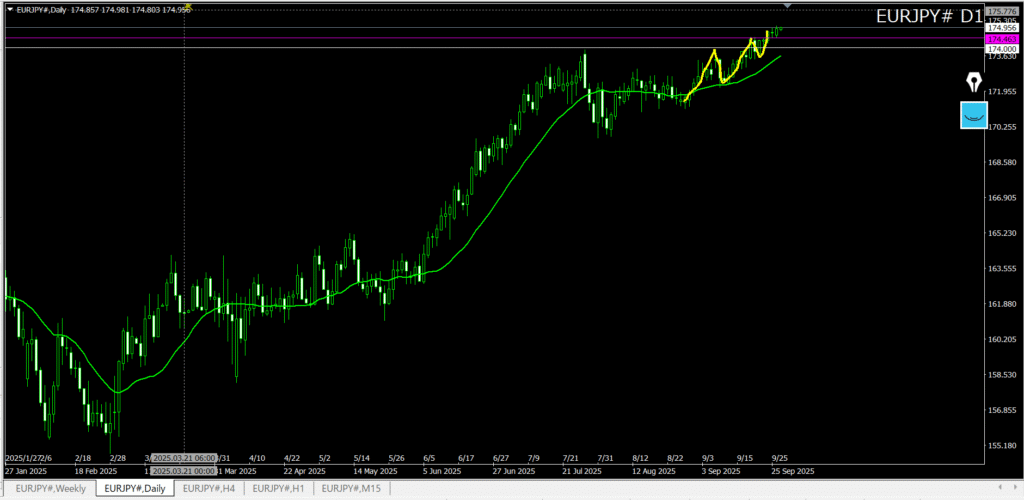1024x500 pixels.
Task: Select the EURJPY#,Daily chart tab
Action: [135, 488]
